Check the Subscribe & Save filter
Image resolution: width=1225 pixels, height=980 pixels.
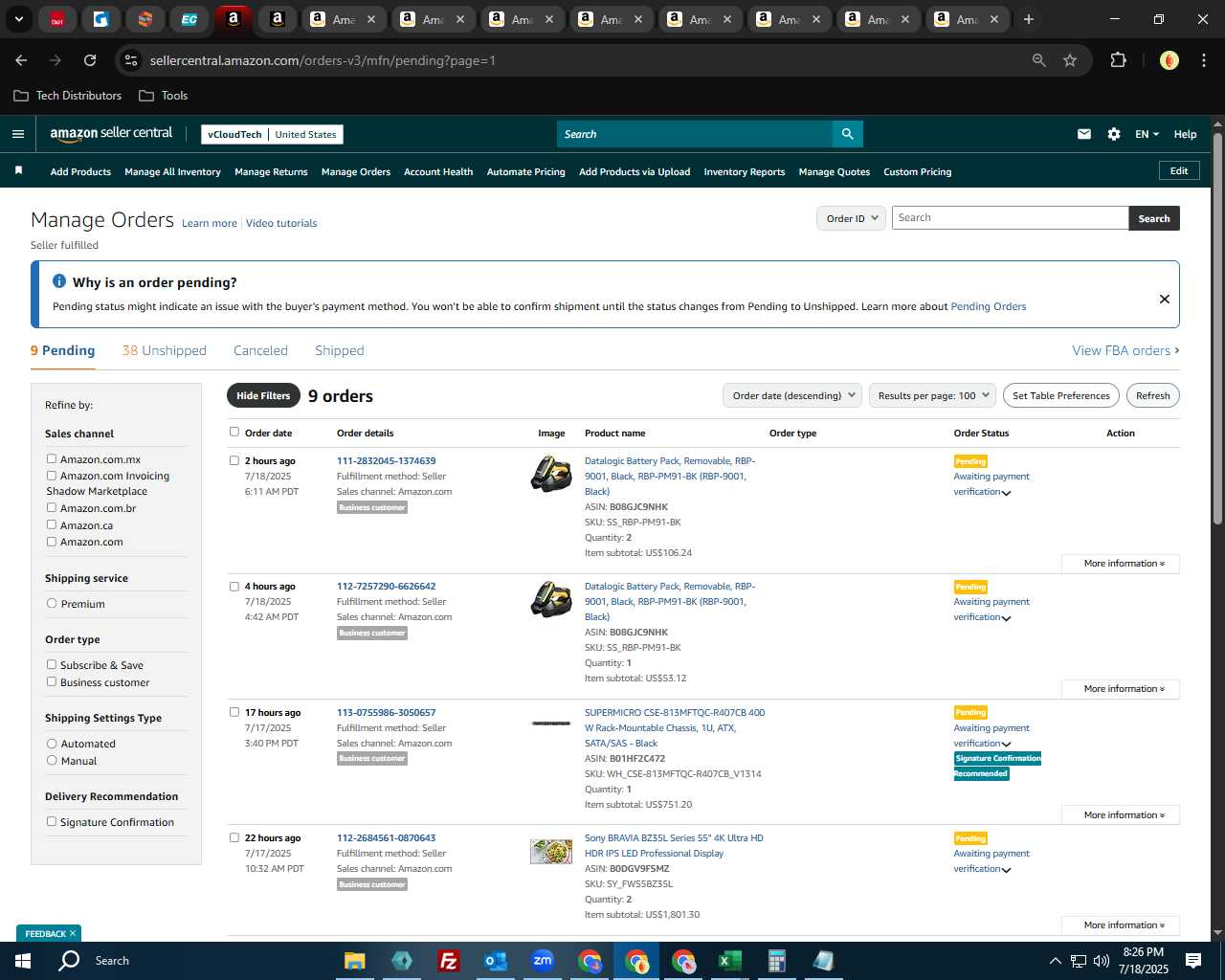tap(52, 664)
